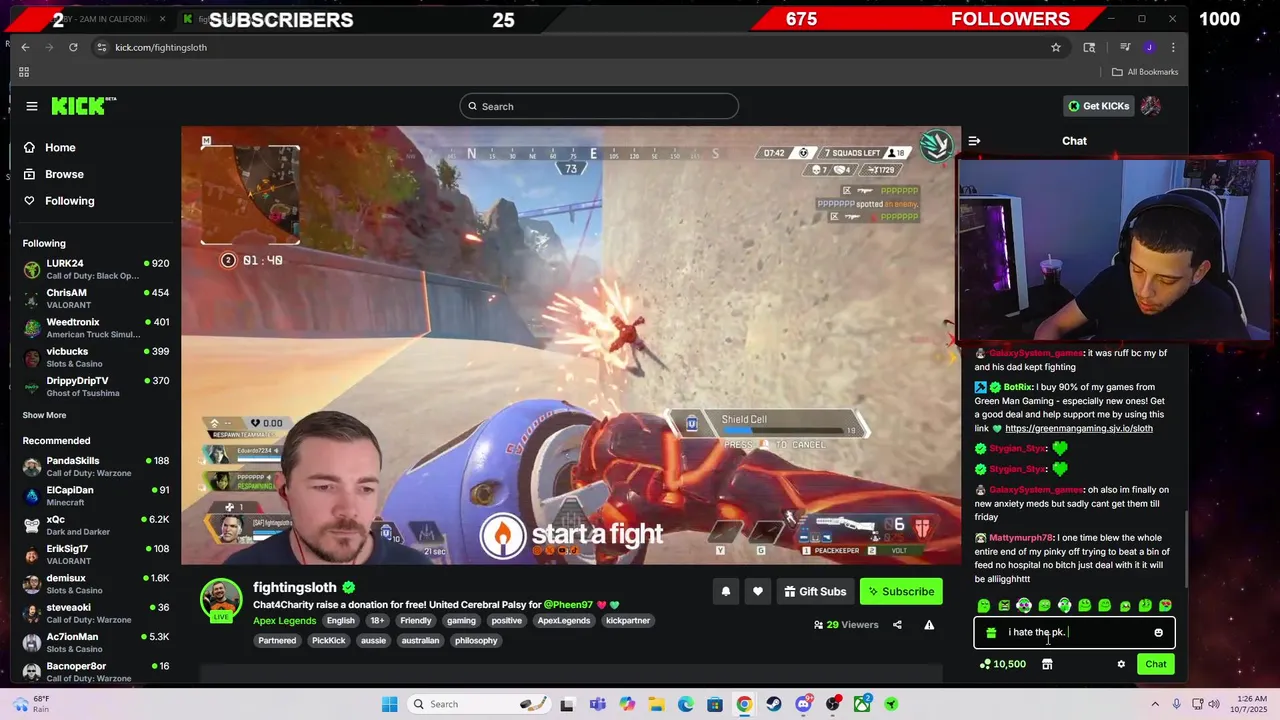The image size is (1280, 720).
Task: Click the @Pheen97 mention link
Action: (568, 605)
